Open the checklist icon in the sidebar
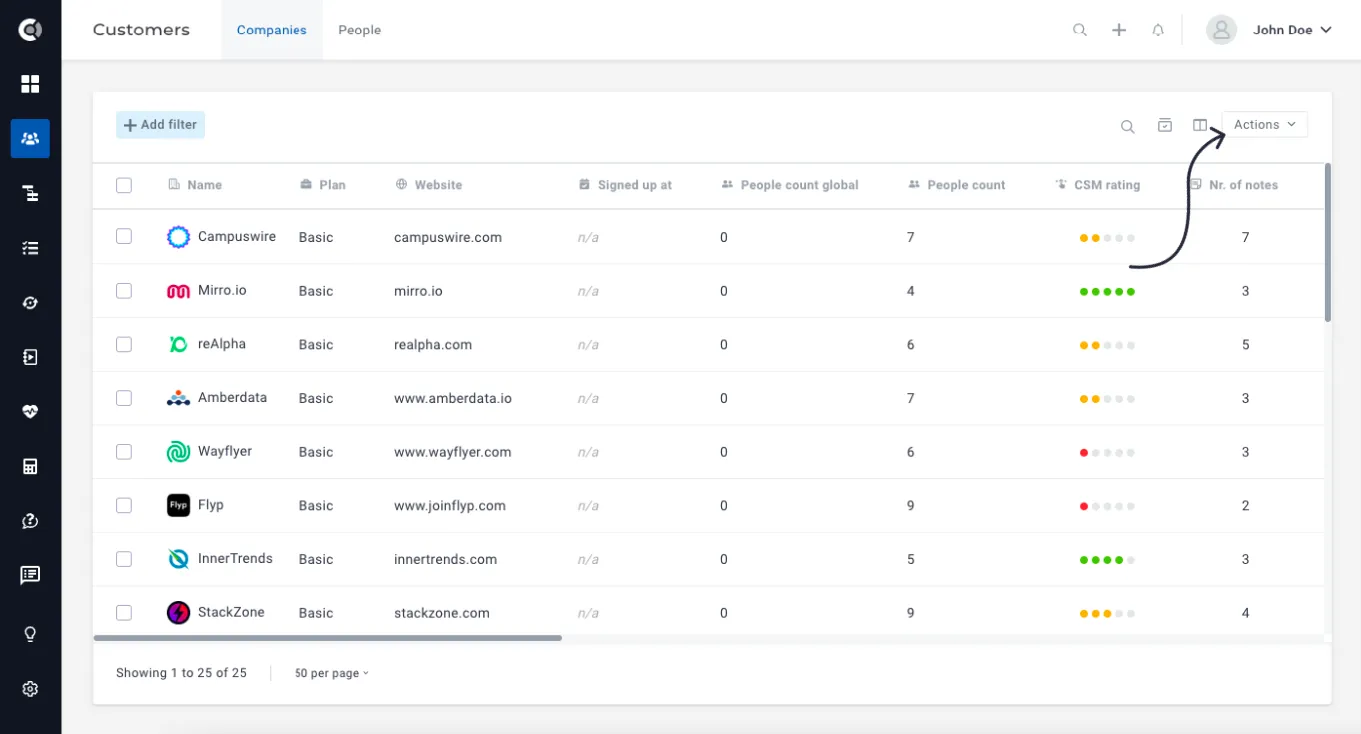The width and height of the screenshot is (1361, 734). pos(30,248)
